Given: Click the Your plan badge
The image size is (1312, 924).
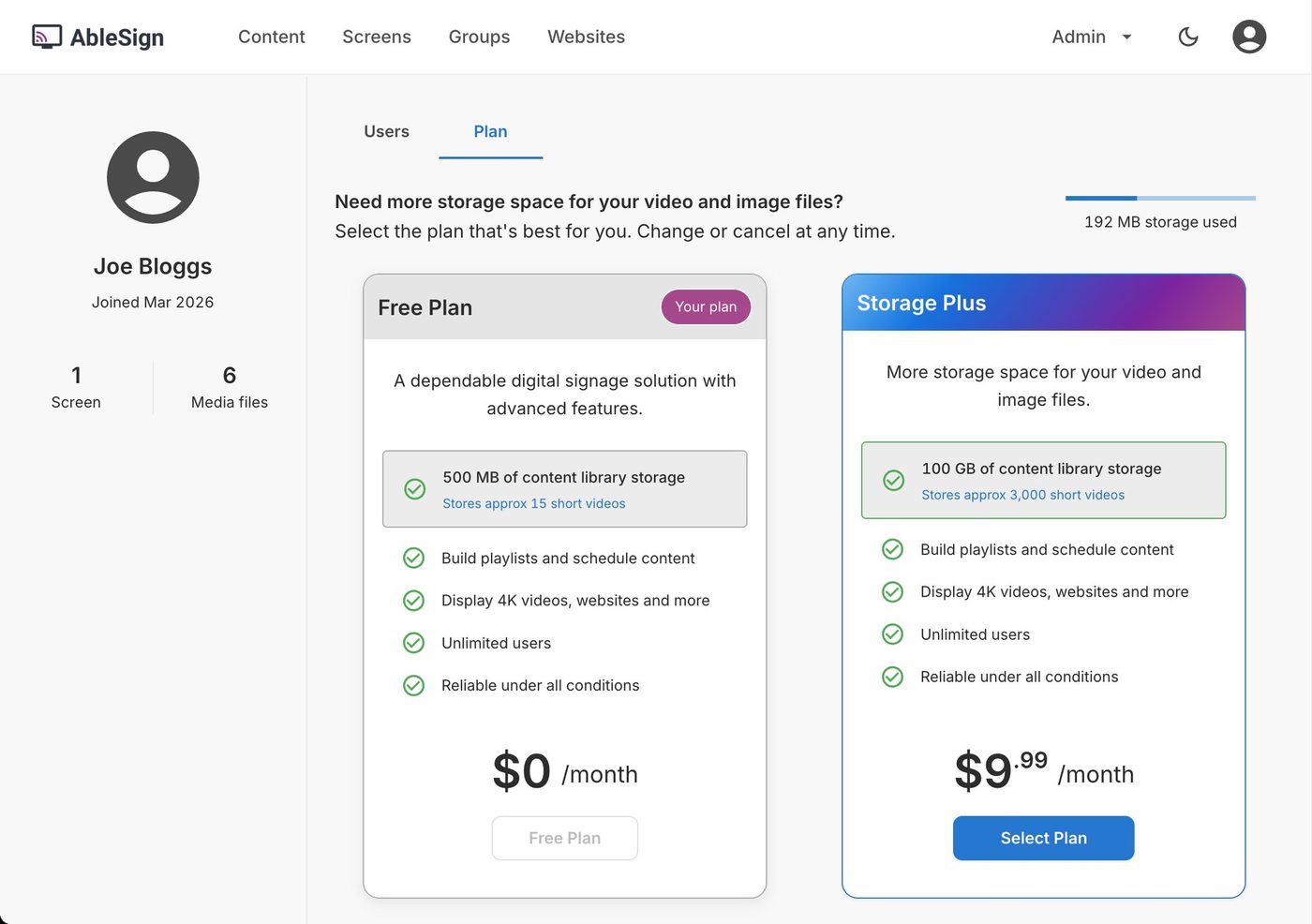Looking at the screenshot, I should pos(706,307).
